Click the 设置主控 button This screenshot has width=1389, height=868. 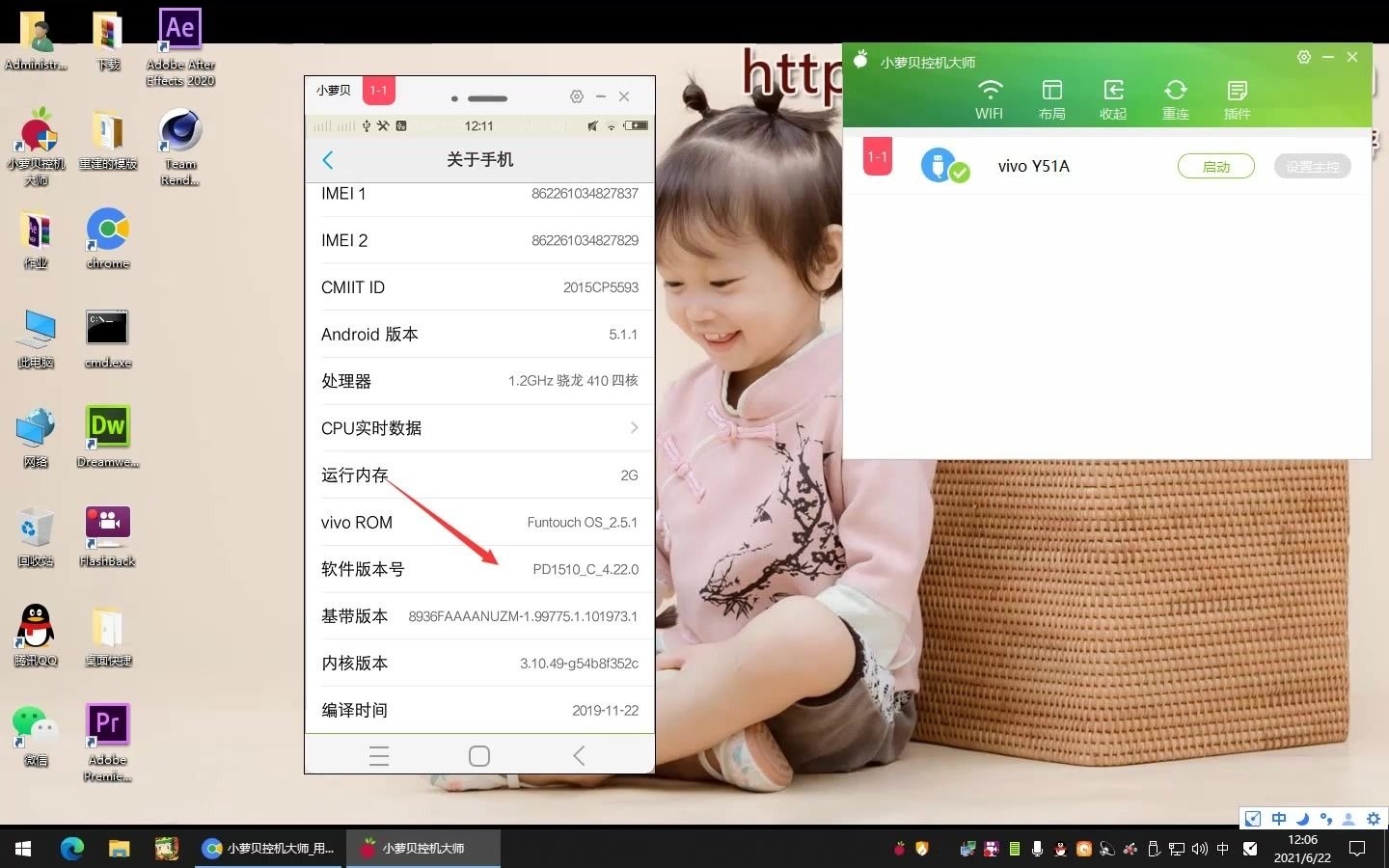pos(1312,166)
